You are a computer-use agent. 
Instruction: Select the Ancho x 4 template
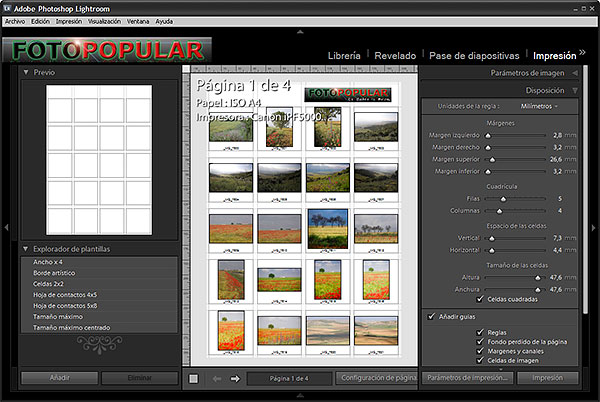coord(99,262)
